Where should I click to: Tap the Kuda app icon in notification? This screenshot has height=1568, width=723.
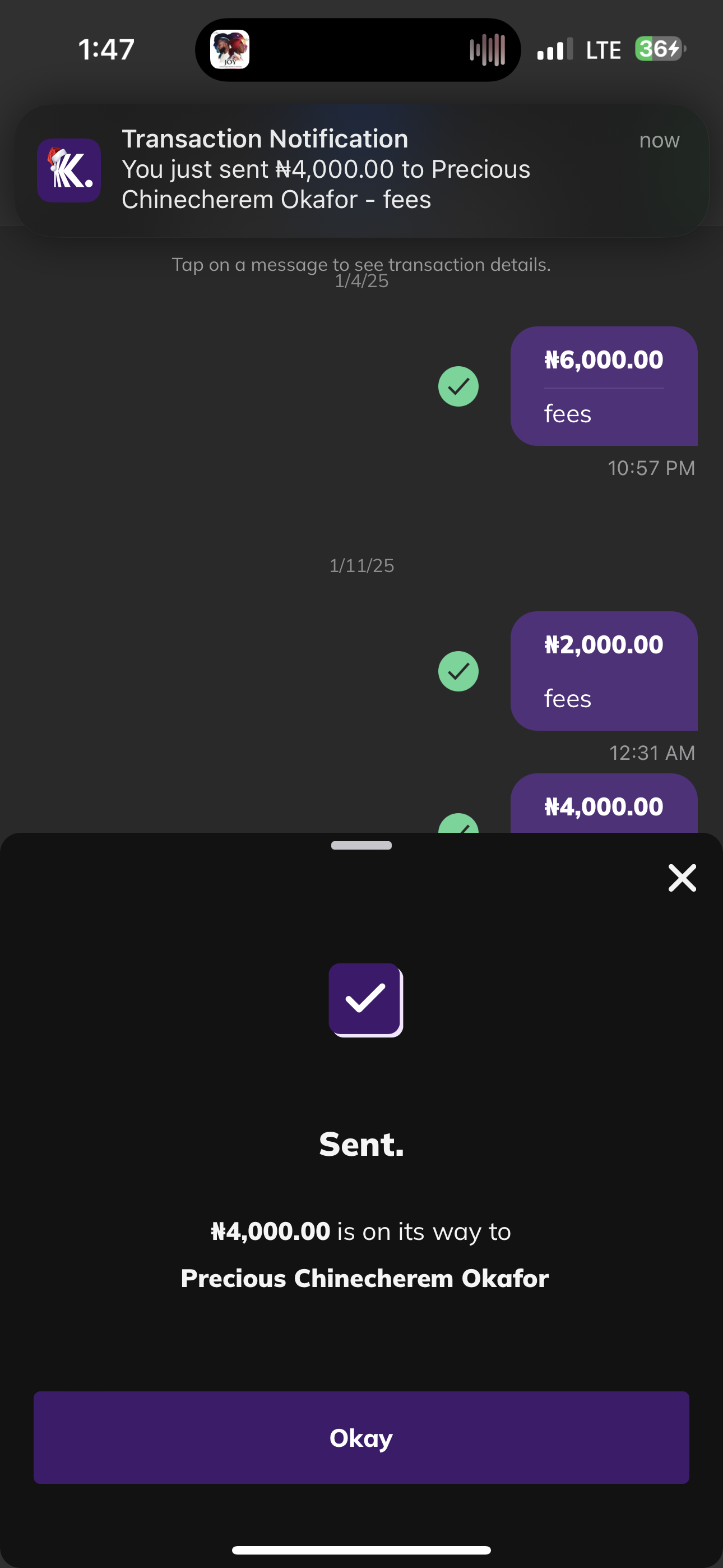click(x=69, y=170)
